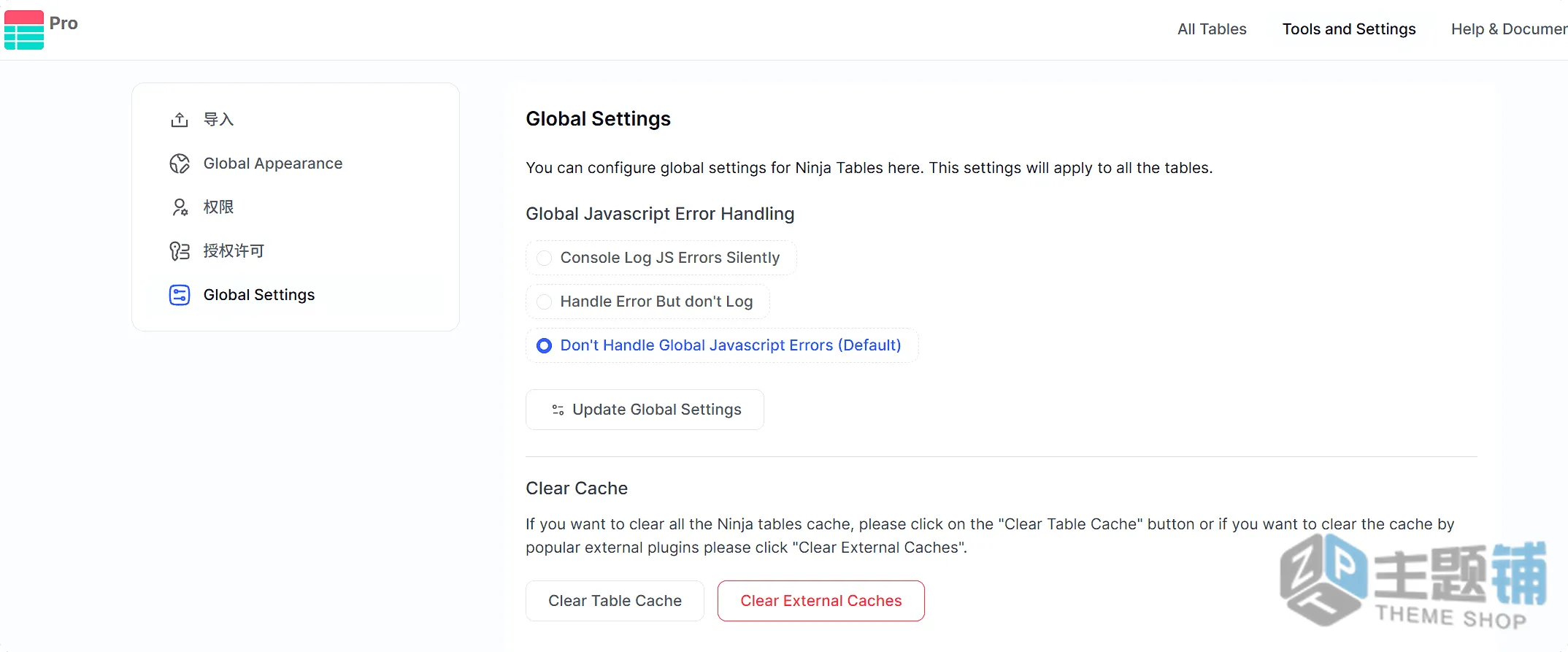The image size is (1568, 652).
Task: Open Help & Documentation tab
Action: pyautogui.click(x=1509, y=29)
